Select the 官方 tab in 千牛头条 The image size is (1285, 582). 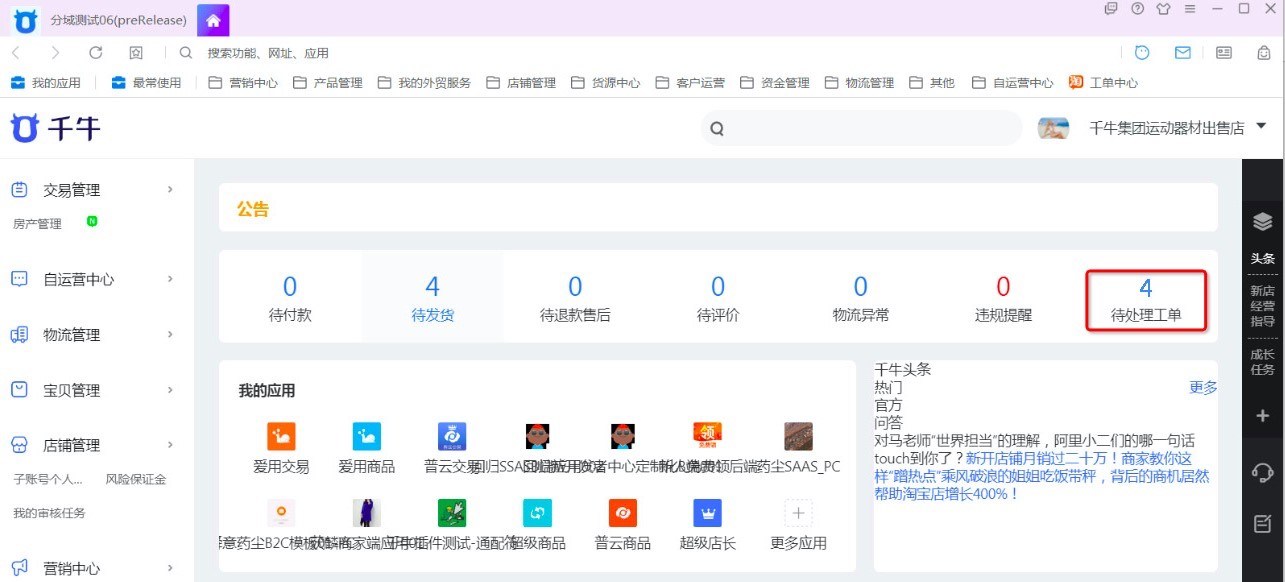coord(889,405)
